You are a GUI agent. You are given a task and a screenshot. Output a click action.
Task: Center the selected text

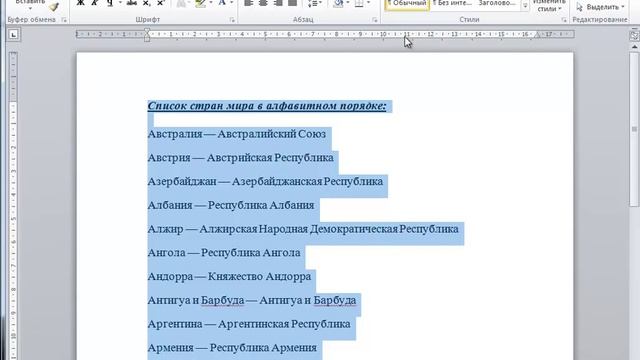[263, 3]
